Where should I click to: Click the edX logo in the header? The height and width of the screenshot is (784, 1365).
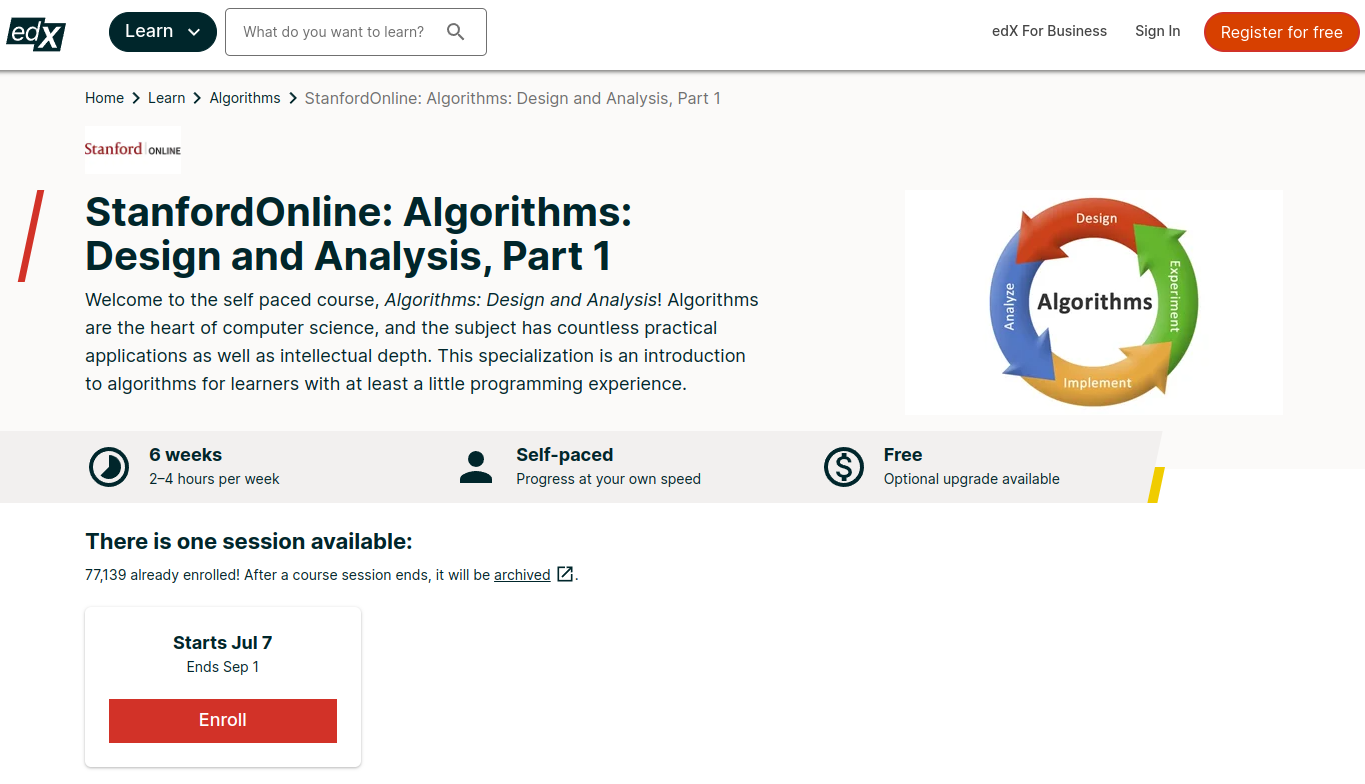pyautogui.click(x=35, y=33)
